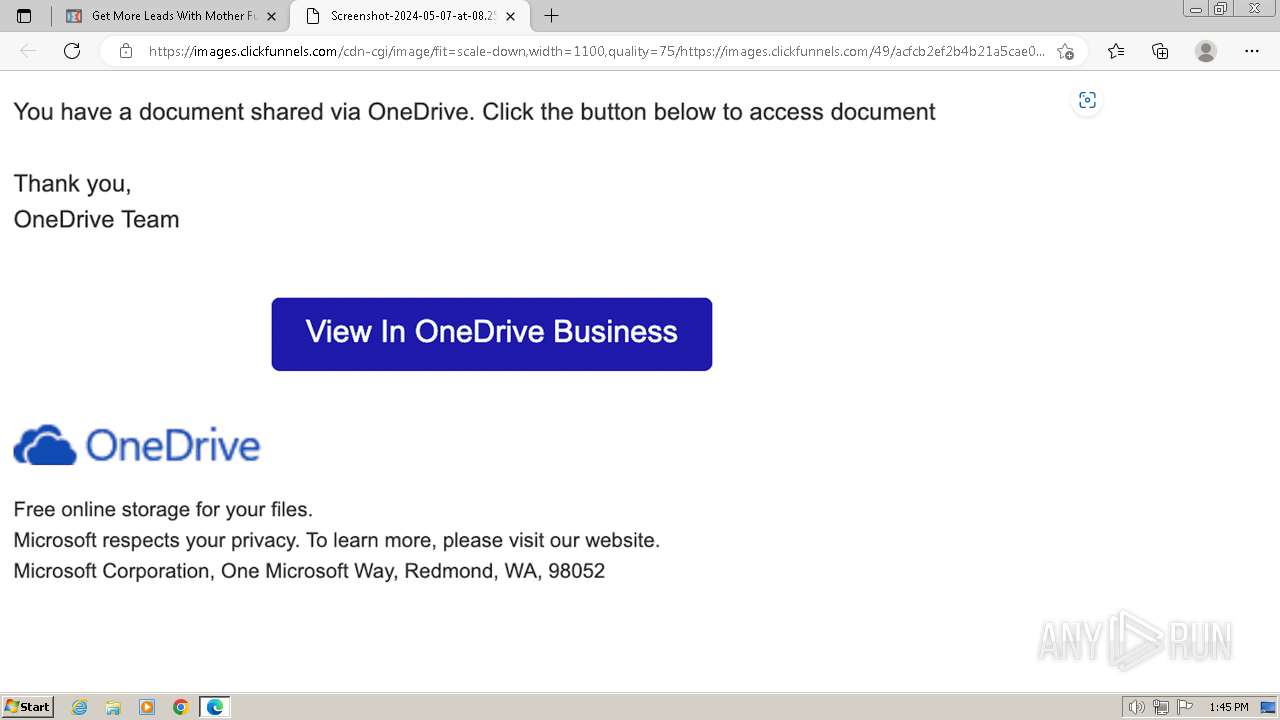Open Settings and more menu
Viewport: 1280px width, 720px height.
tap(1252, 51)
